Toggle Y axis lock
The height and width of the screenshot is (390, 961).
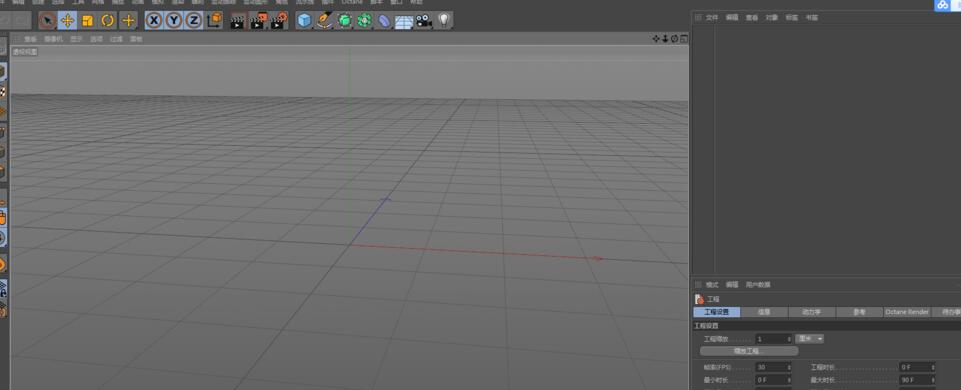(174, 20)
